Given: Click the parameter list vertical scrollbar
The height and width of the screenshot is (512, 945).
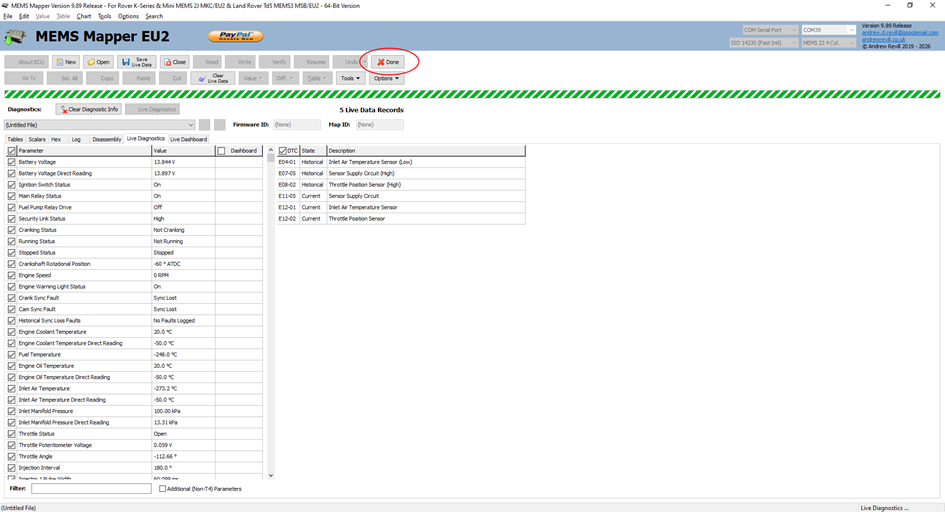Looking at the screenshot, I should coord(270,300).
